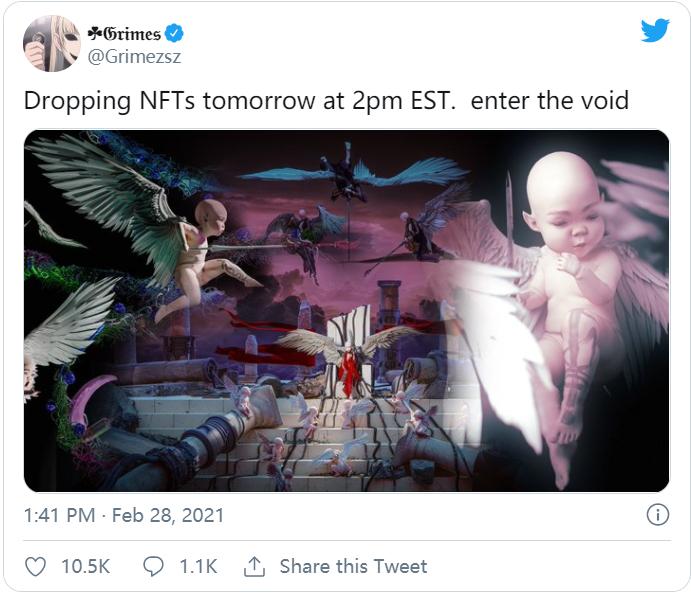691x595 pixels.
Task: Click the Feb 28, 2021 date
Action: (167, 516)
